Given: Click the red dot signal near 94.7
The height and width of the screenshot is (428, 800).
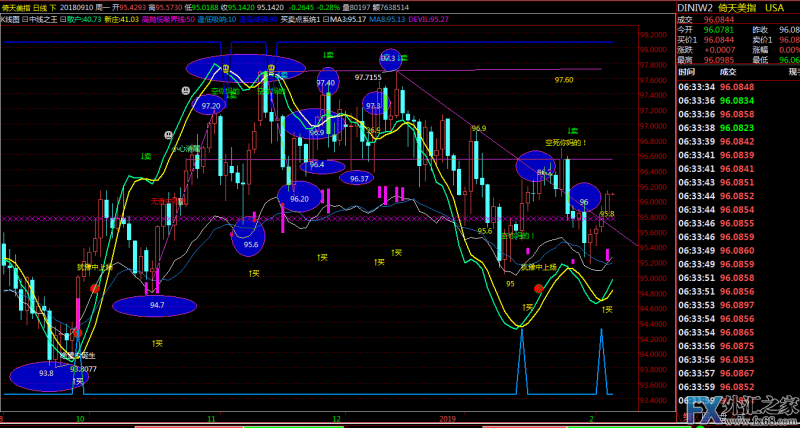Looking at the screenshot, I should pyautogui.click(x=95, y=287).
